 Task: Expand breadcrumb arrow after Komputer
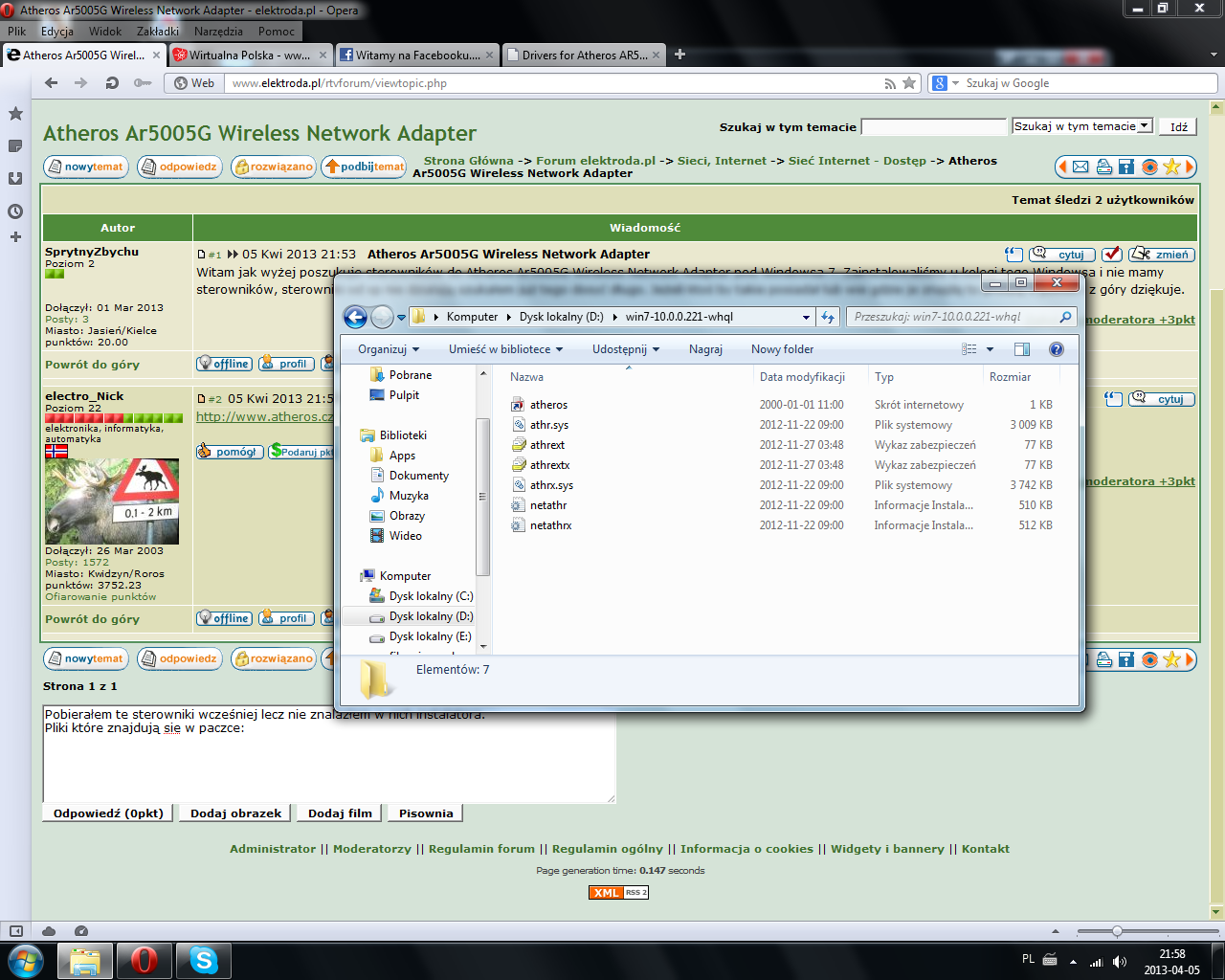point(509,317)
